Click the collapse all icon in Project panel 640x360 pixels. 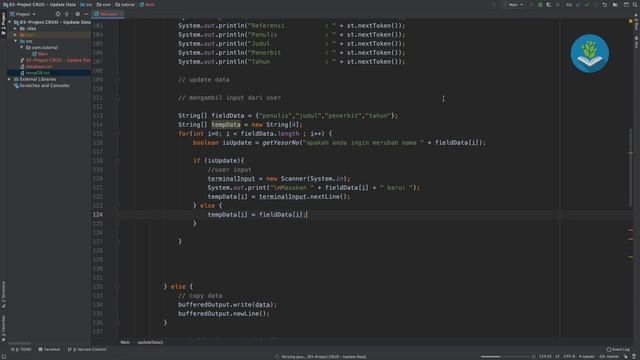point(67,14)
